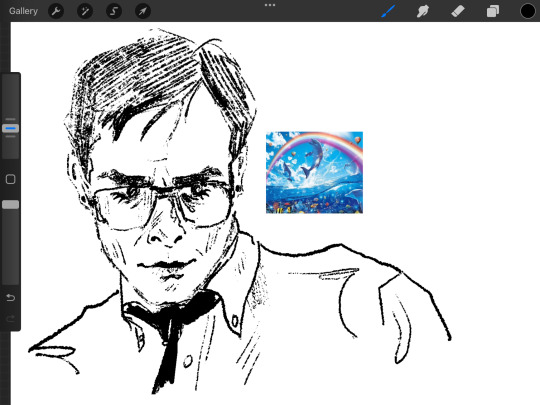Select the Brush tool
The image size is (540, 405).
388,11
